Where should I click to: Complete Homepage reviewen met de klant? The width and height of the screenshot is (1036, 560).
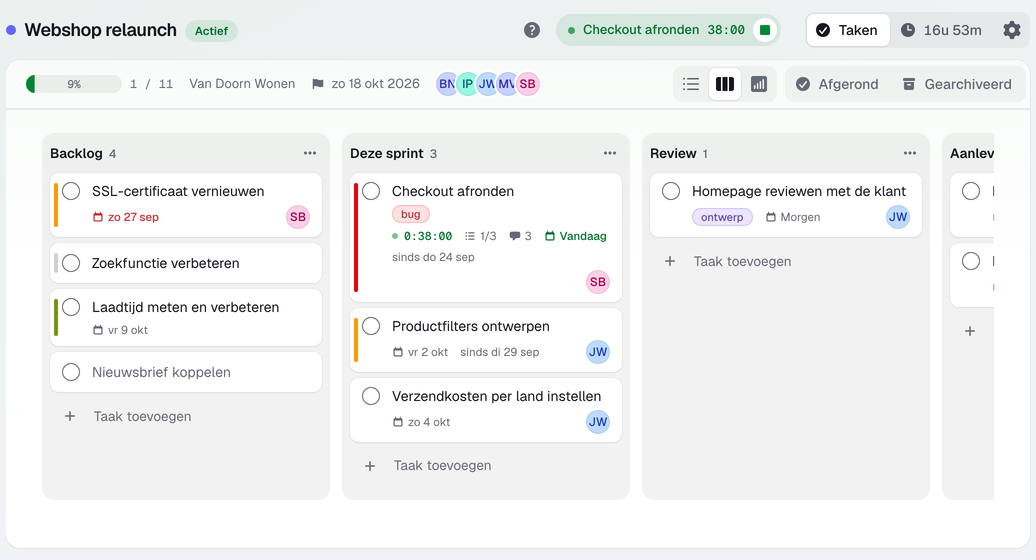(671, 192)
